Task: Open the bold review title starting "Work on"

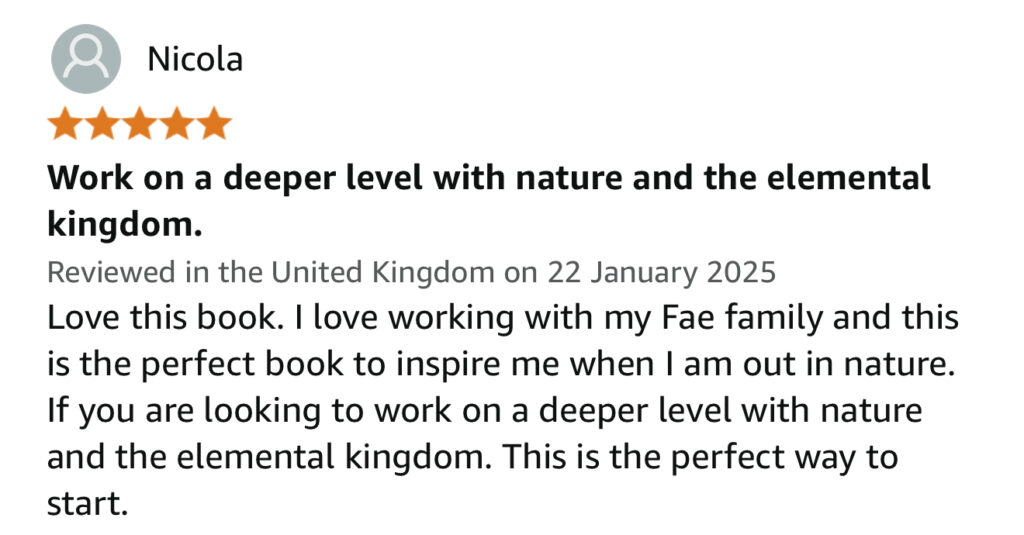Action: 488,201
